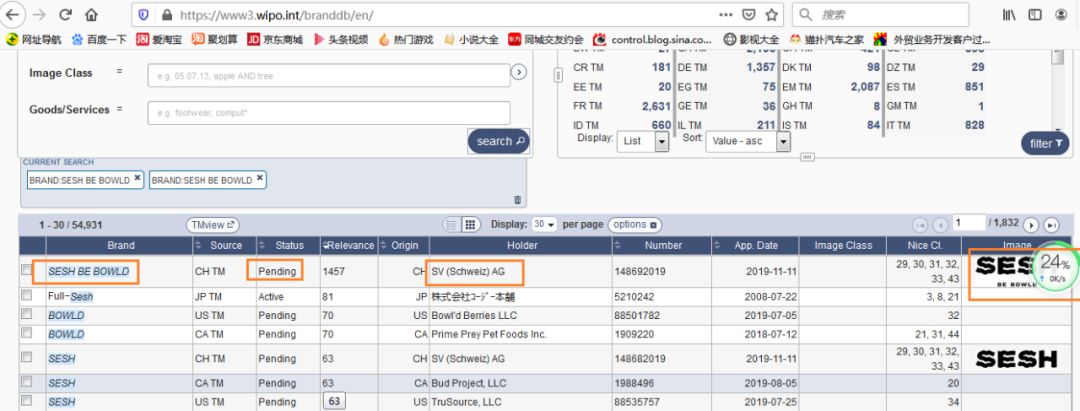
Task: Bookmark this page with the star
Action: tap(771, 14)
